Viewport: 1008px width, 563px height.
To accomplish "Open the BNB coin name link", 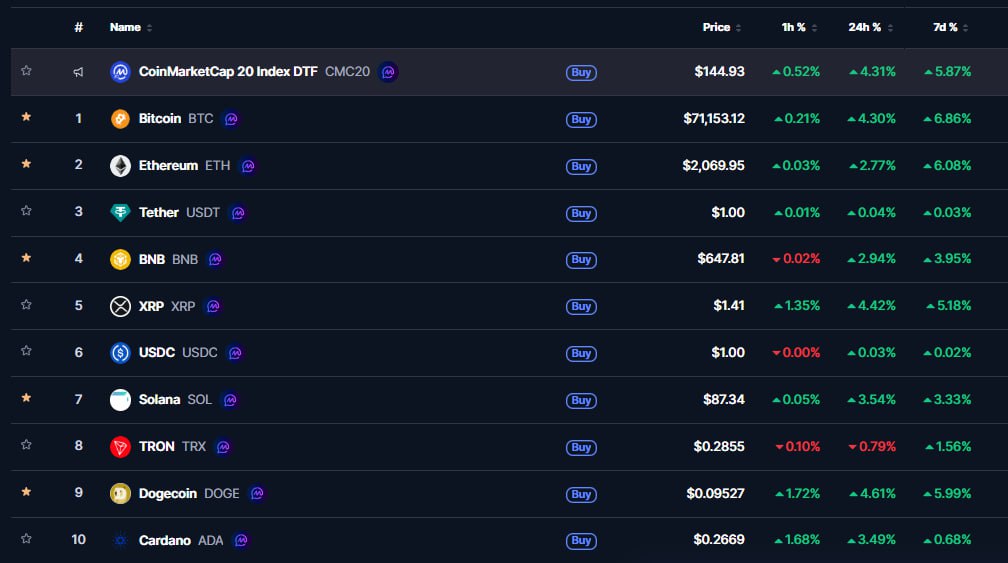I will point(152,259).
